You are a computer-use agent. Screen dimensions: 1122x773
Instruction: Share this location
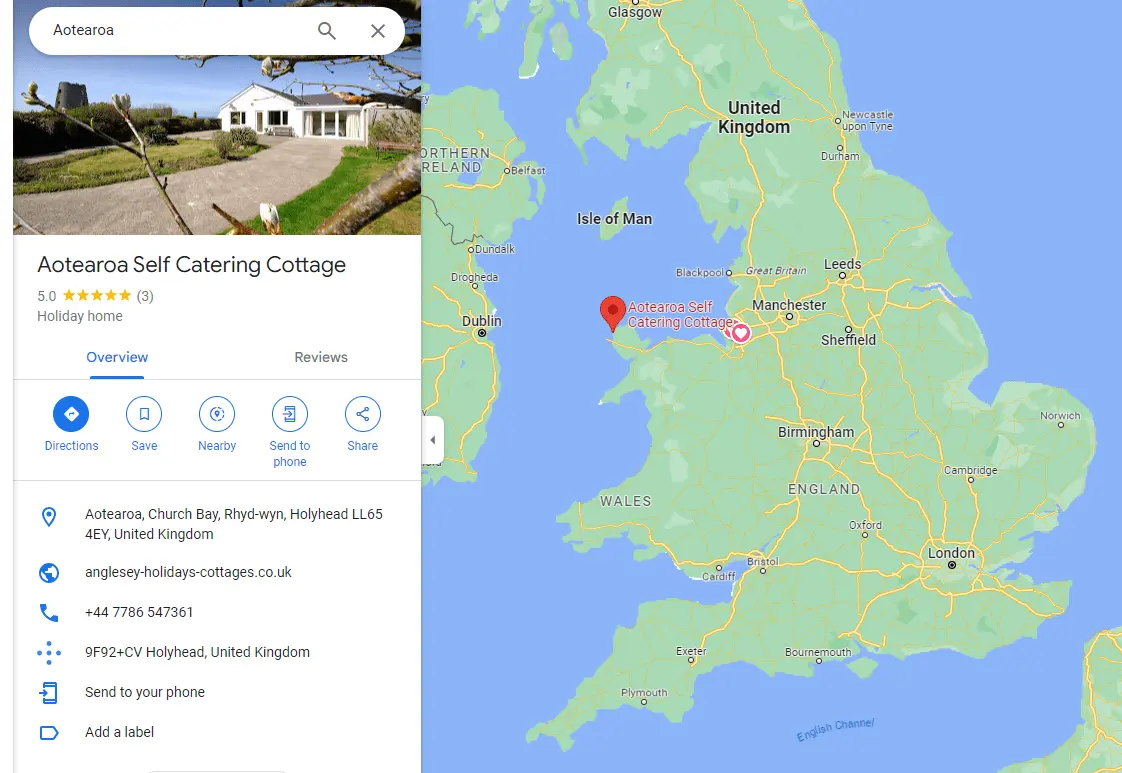click(363, 414)
